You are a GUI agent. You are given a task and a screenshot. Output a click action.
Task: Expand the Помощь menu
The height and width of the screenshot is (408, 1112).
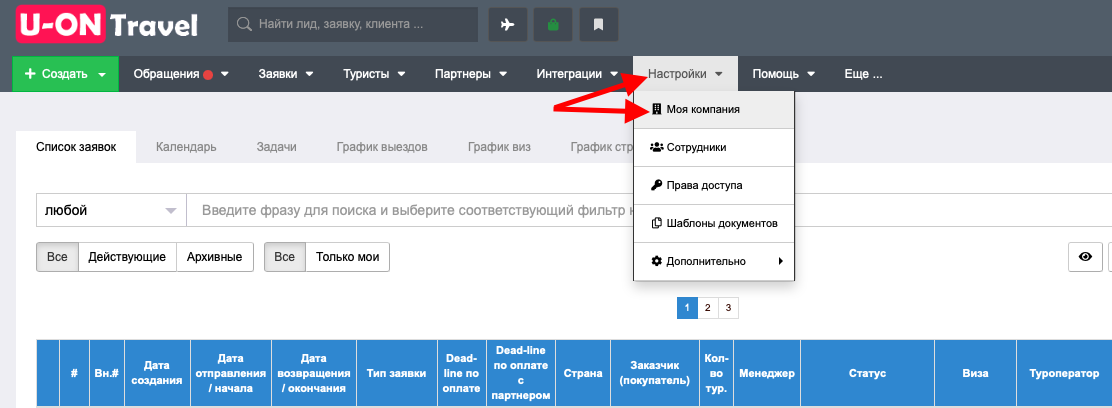tap(784, 74)
